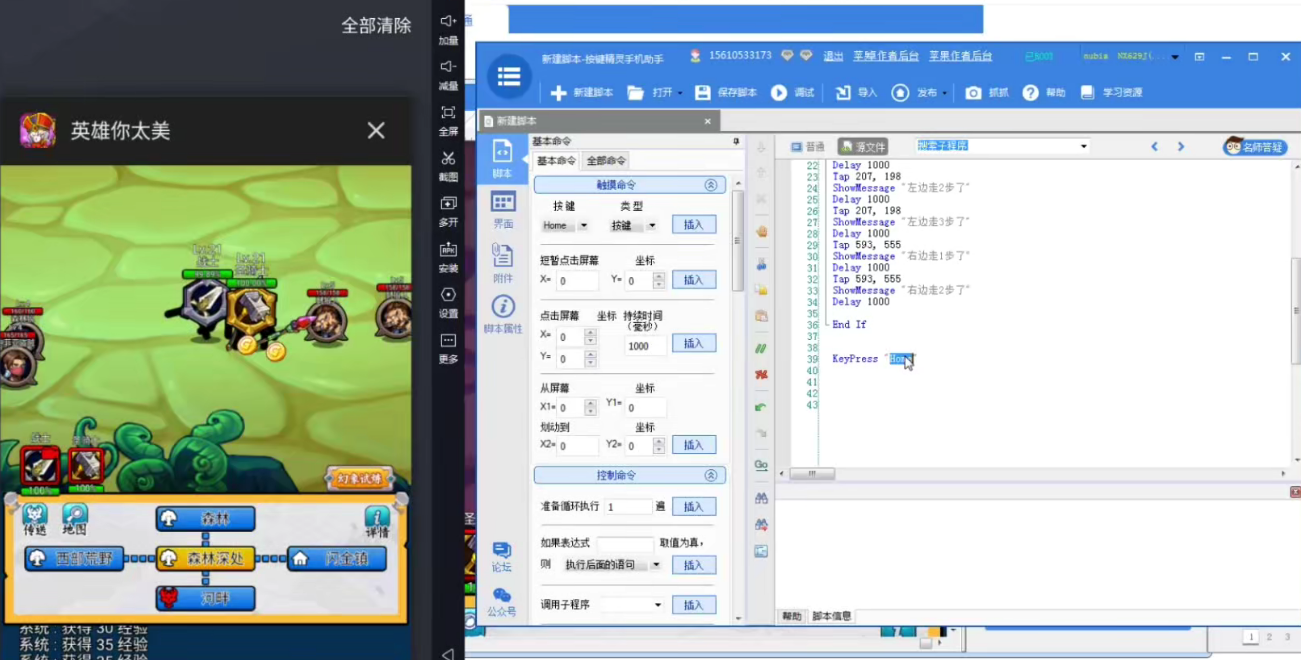Open the Home key dropdown

[583, 225]
